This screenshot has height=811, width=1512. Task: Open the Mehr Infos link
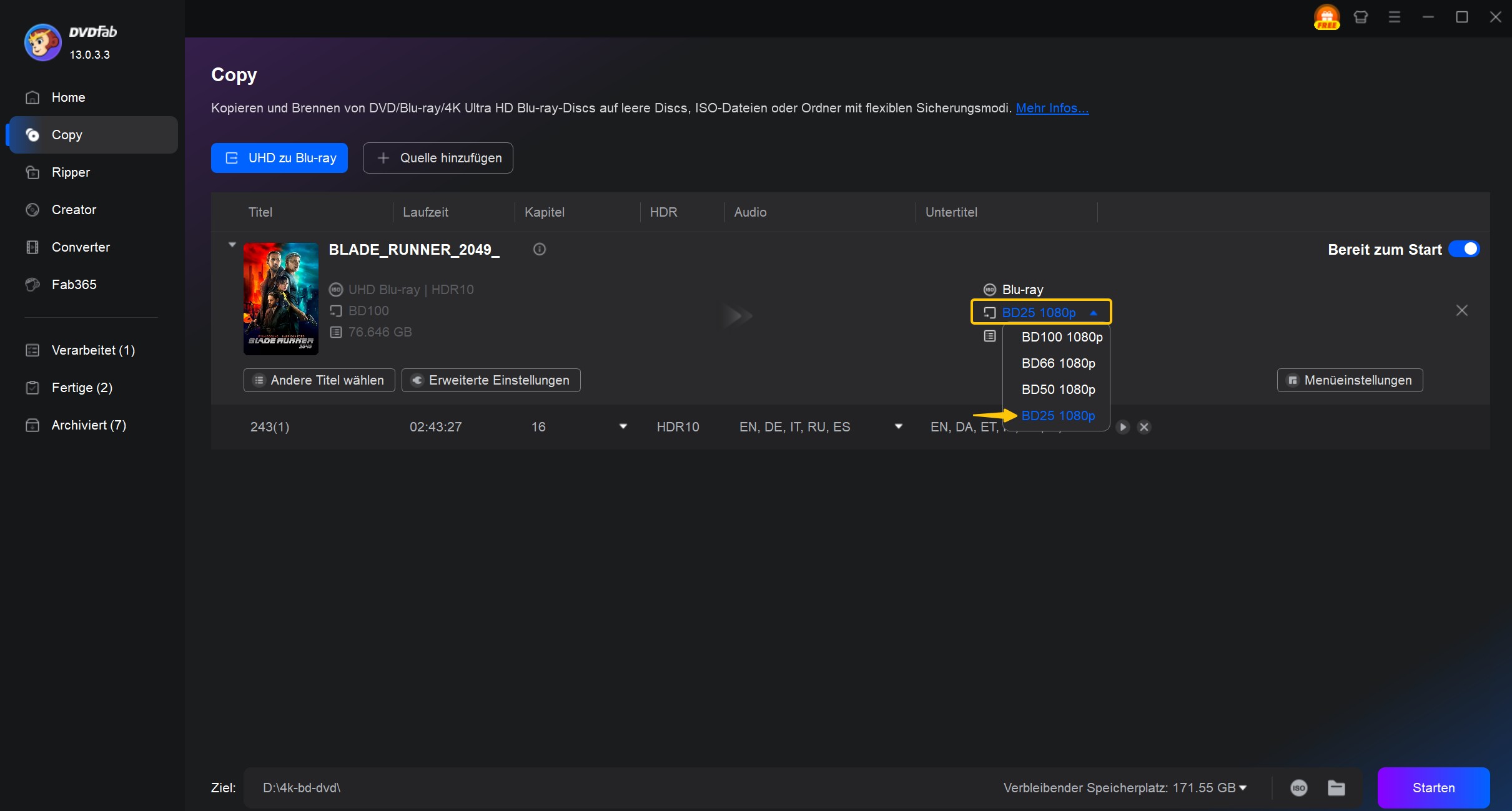(x=1052, y=108)
